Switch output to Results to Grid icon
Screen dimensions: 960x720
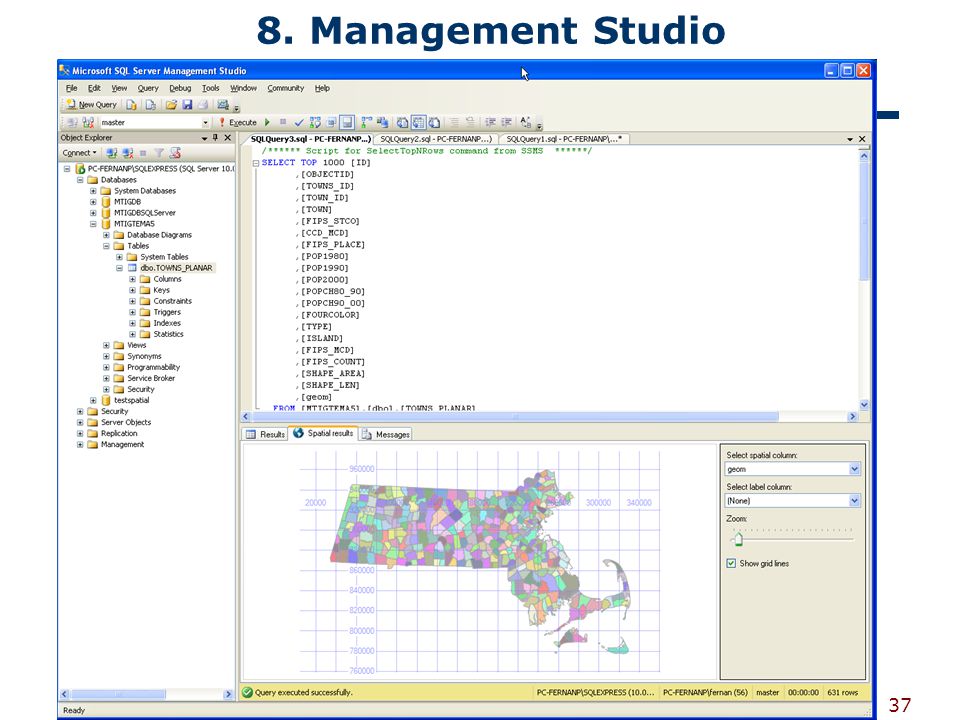tap(418, 122)
